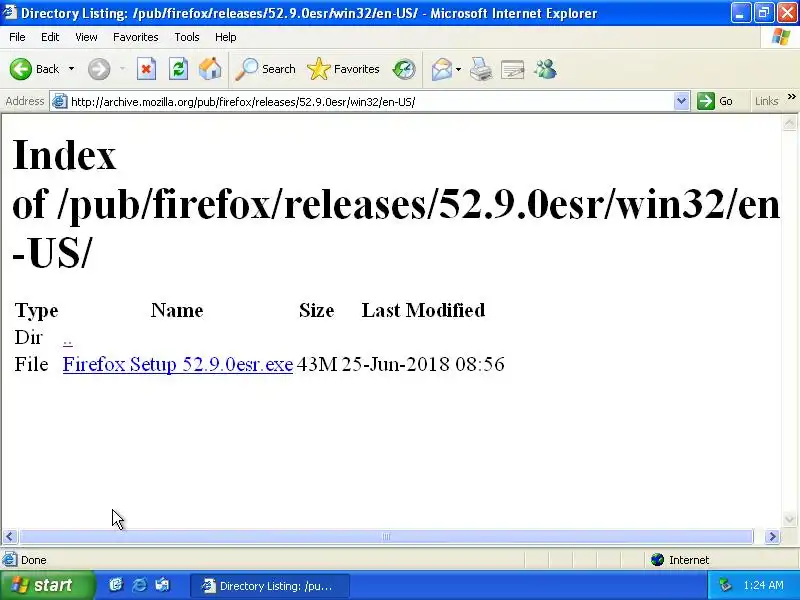
Task: Open the Tools menu
Action: 187,37
